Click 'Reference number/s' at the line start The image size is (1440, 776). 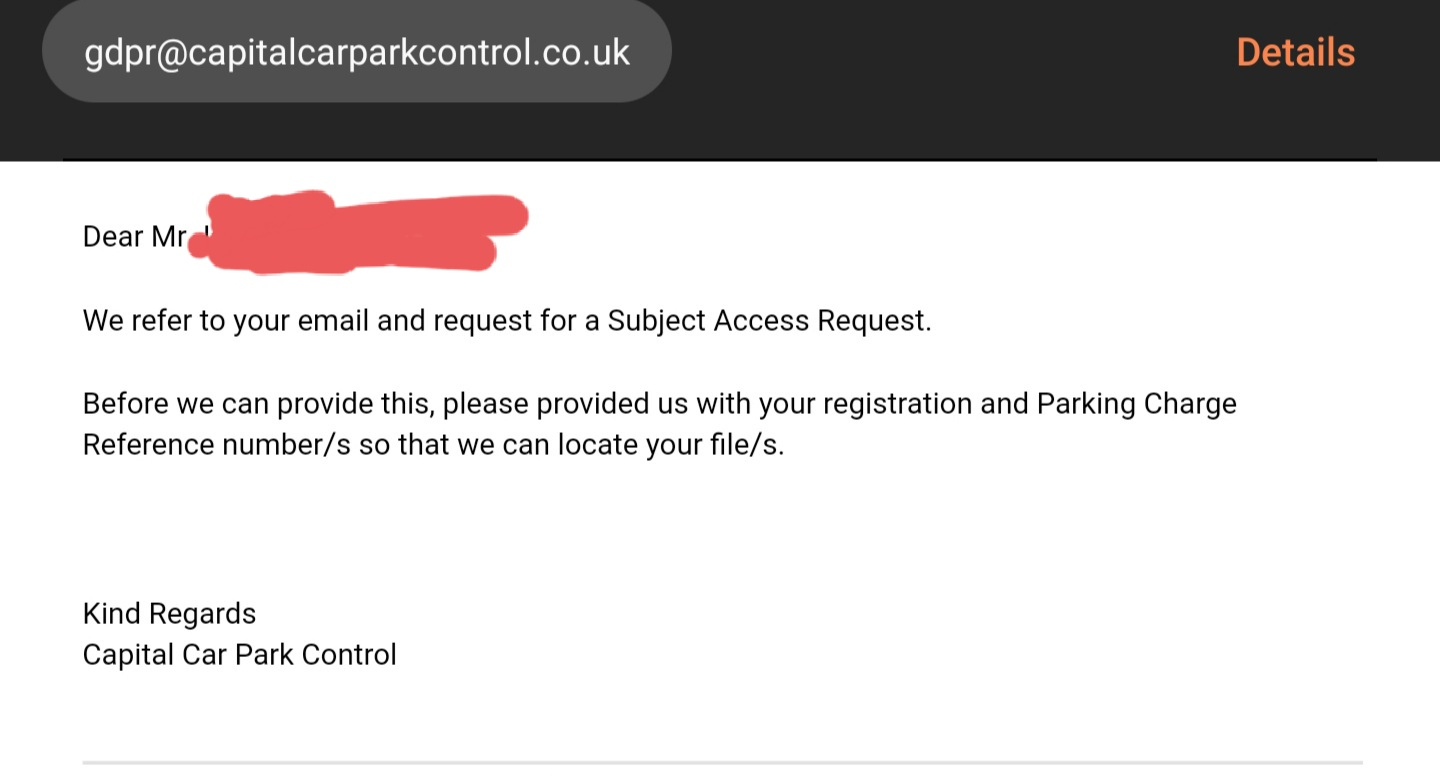point(216,445)
